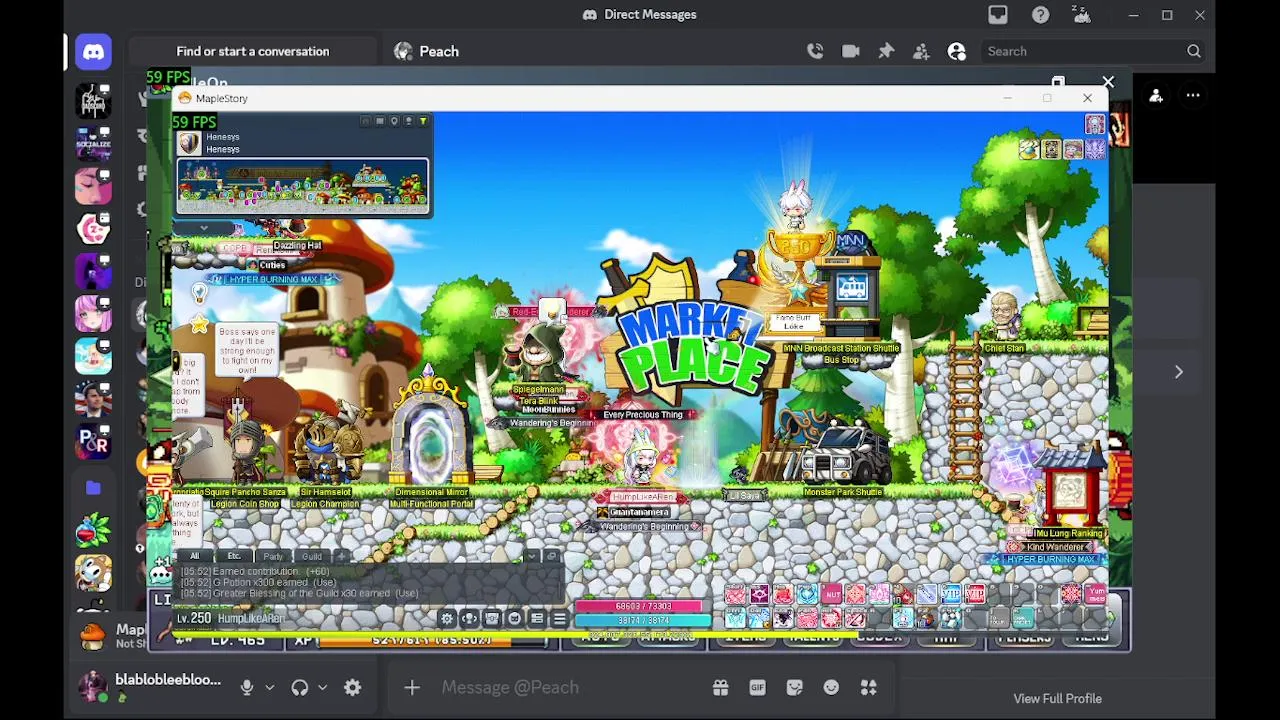Viewport: 1280px width, 720px height.
Task: Click the minimap world map icon
Action: (x=408, y=121)
